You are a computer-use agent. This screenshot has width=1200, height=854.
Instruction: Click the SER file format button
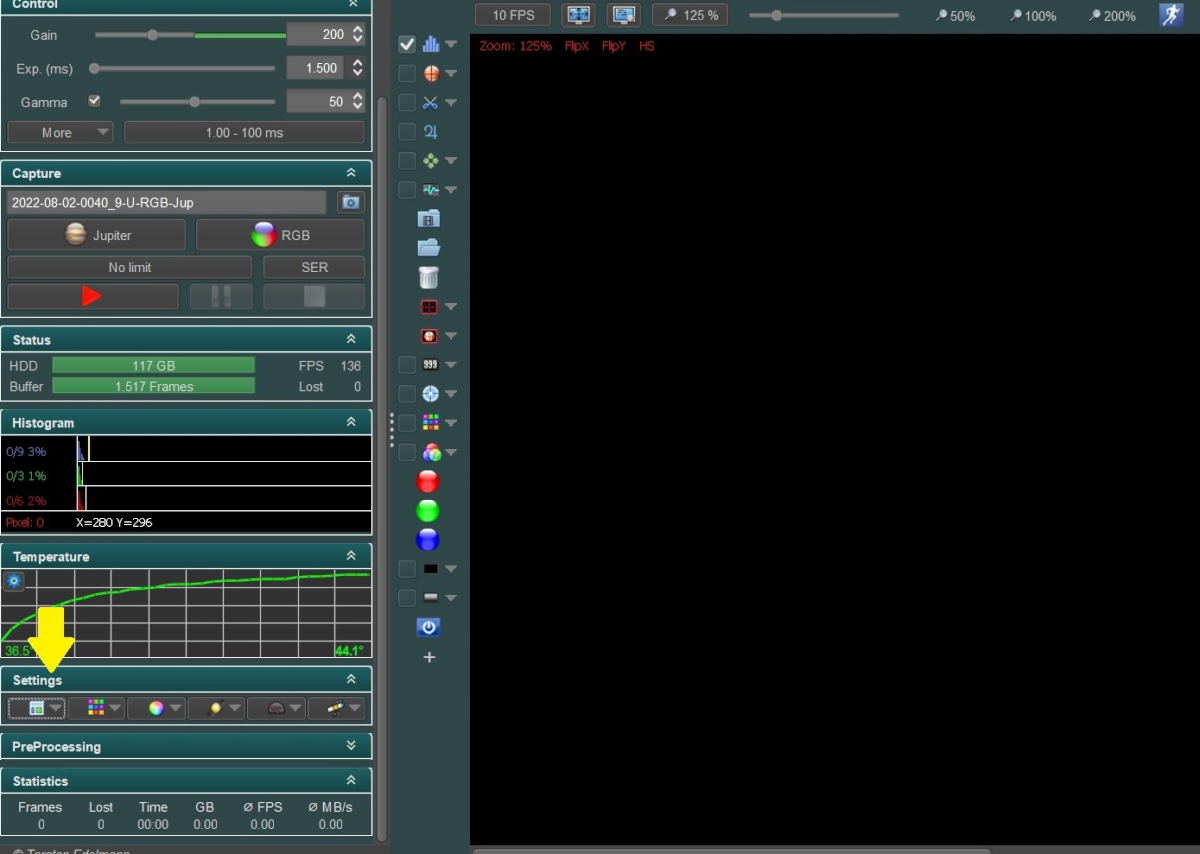coord(314,268)
